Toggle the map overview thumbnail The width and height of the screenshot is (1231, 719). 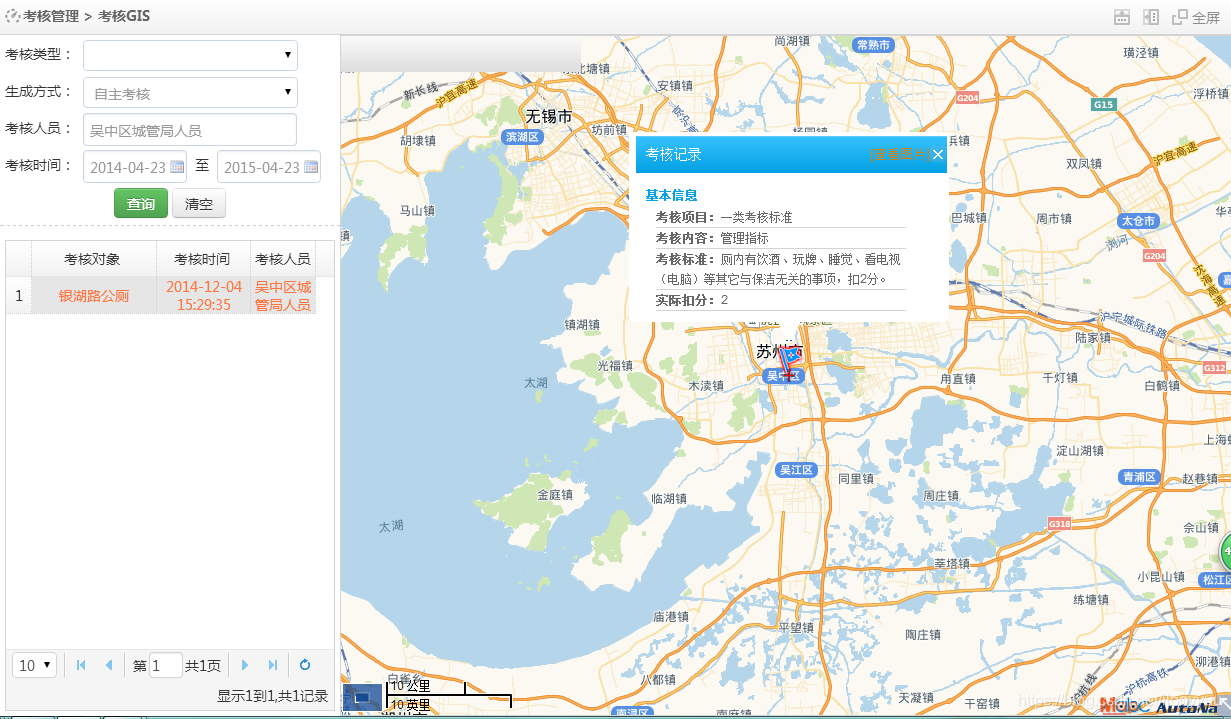tap(362, 697)
